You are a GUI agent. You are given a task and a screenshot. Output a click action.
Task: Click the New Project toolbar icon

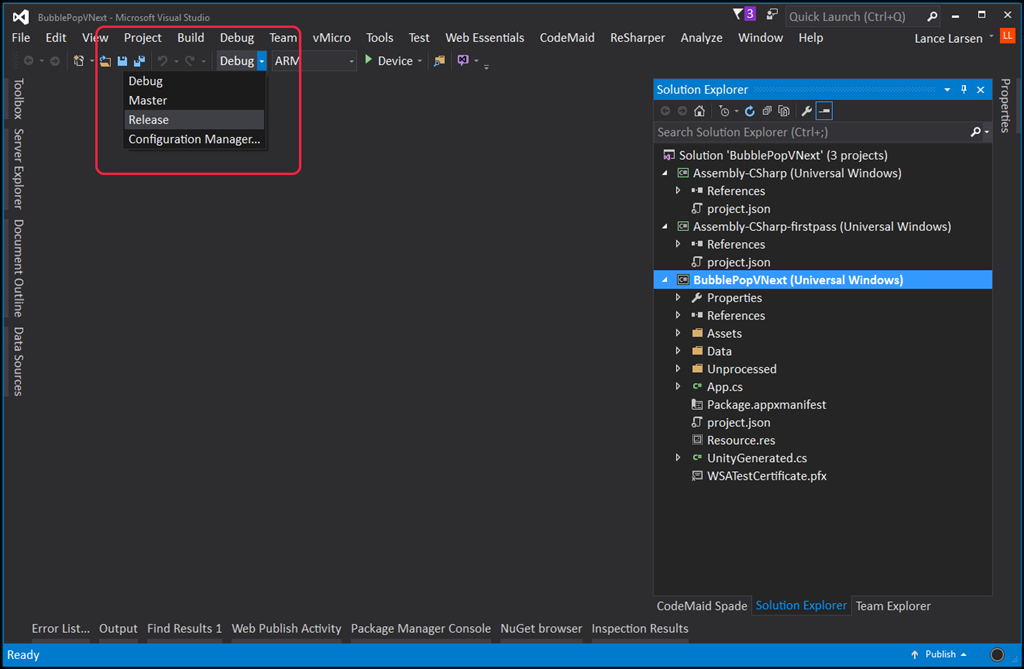[78, 61]
